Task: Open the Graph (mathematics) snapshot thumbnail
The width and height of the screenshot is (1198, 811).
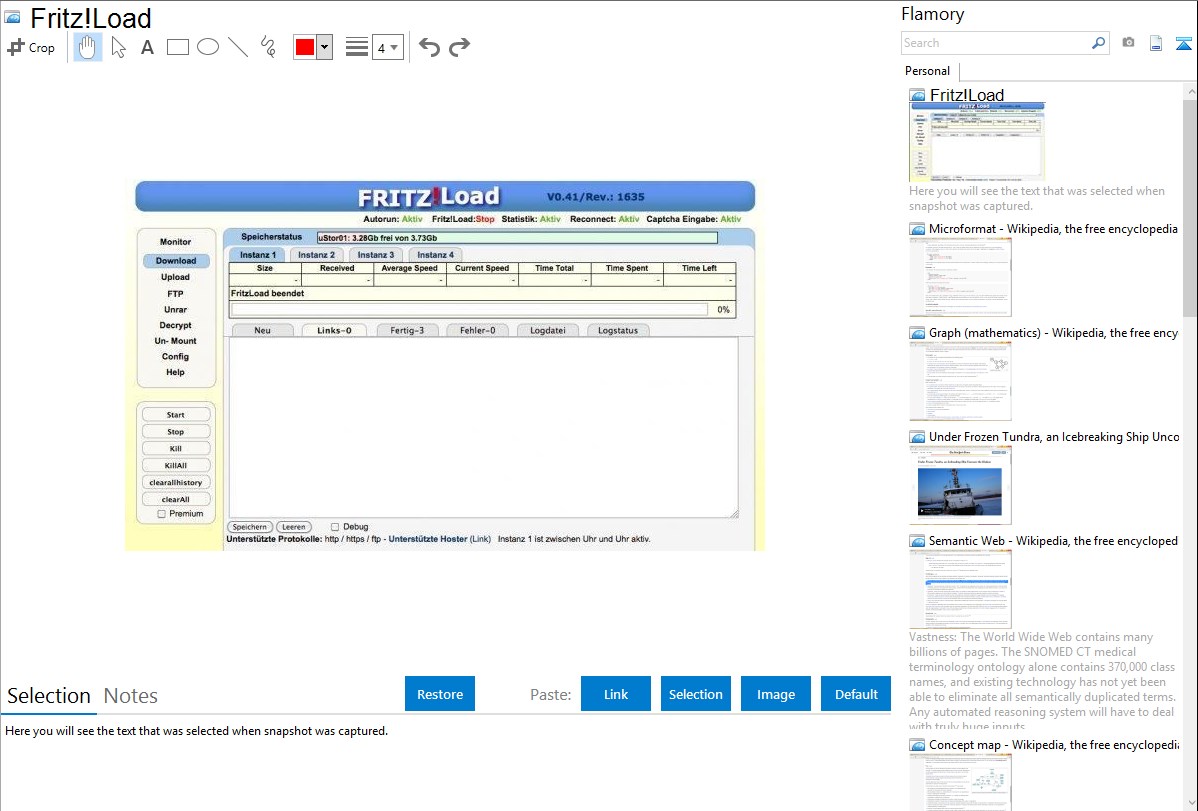Action: pos(960,381)
